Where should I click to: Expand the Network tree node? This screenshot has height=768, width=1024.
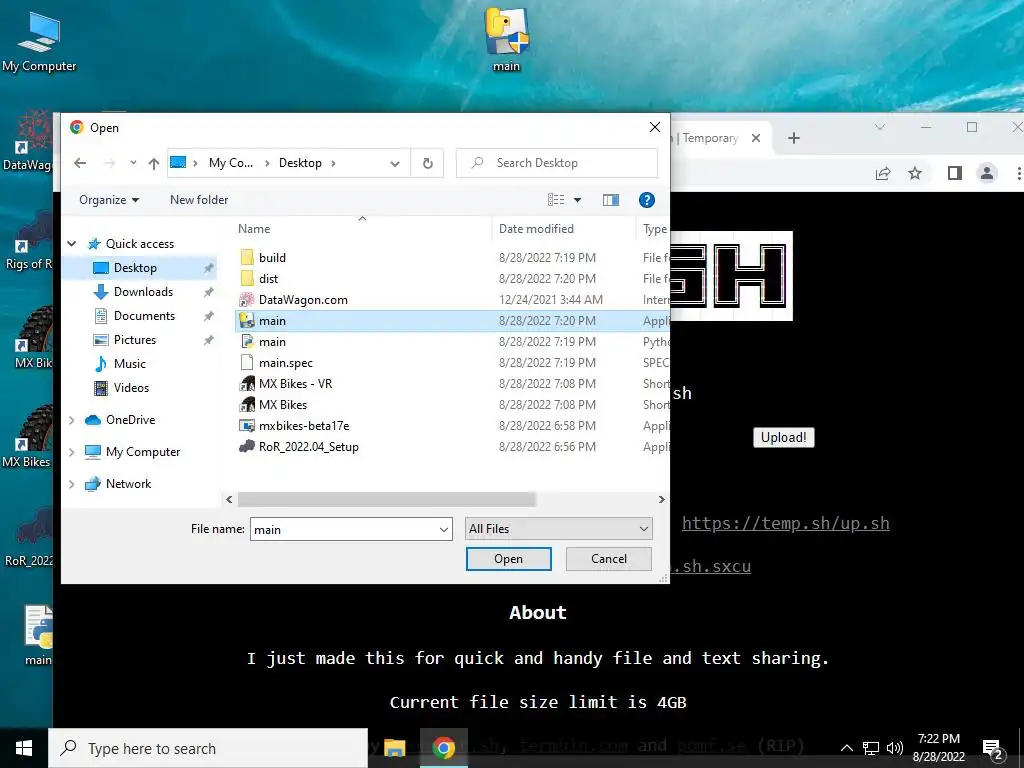(72, 484)
